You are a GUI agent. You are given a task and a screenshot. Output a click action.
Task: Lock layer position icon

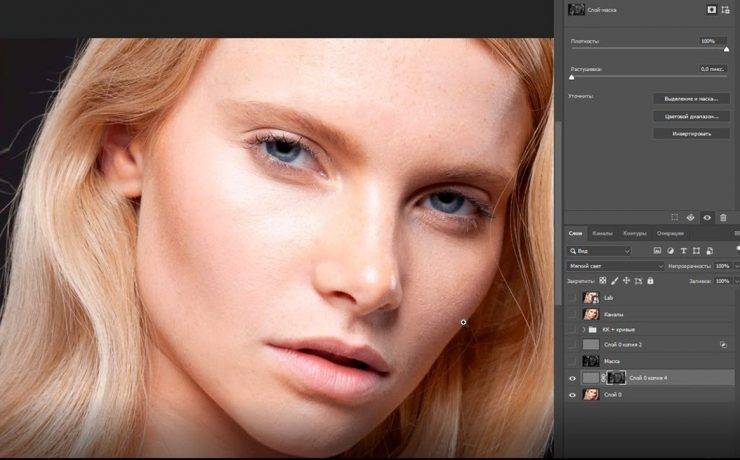(626, 281)
